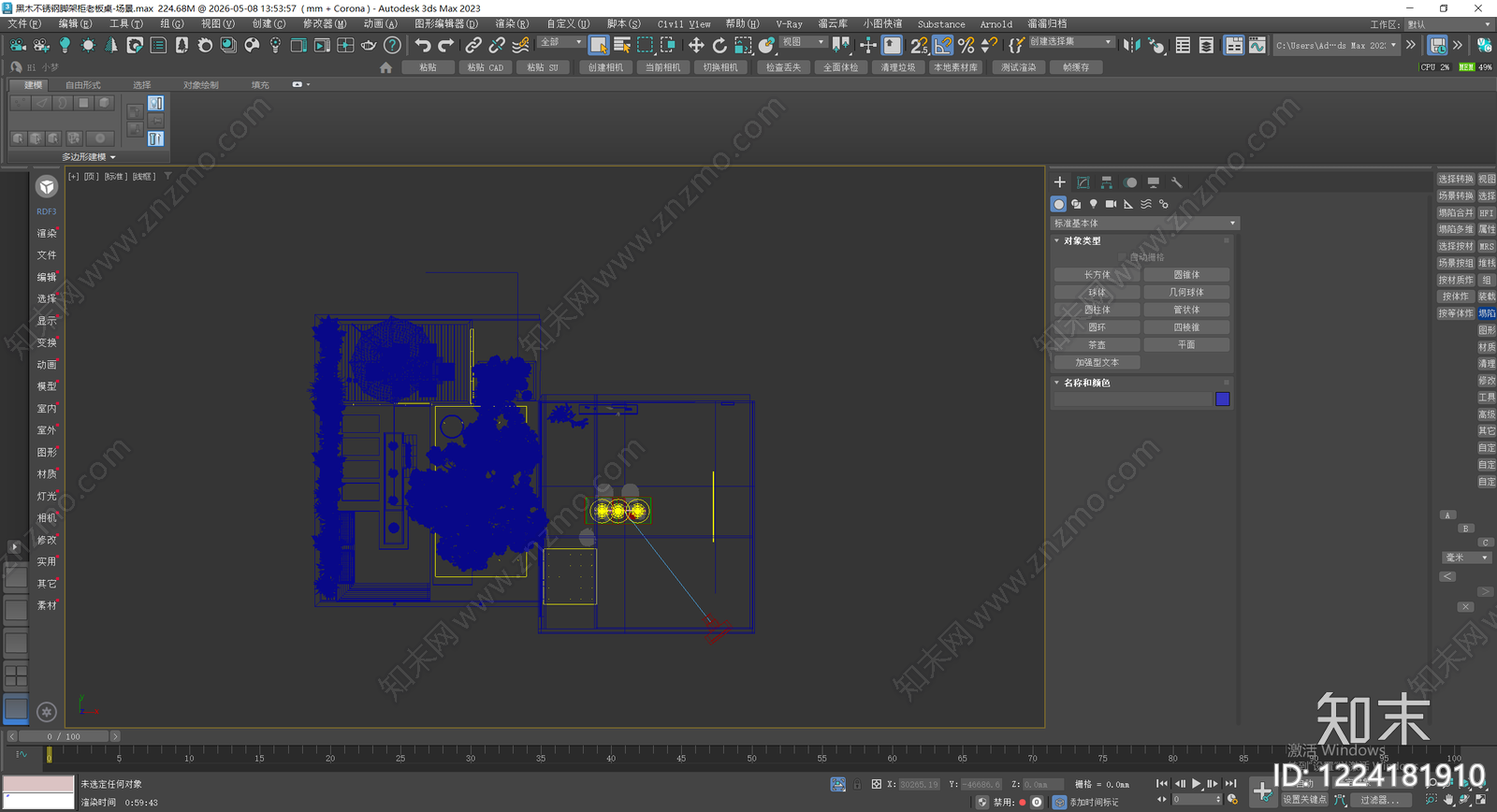Click the pink material swatch at bottom-left
The height and width of the screenshot is (812, 1497).
pyautogui.click(x=38, y=784)
